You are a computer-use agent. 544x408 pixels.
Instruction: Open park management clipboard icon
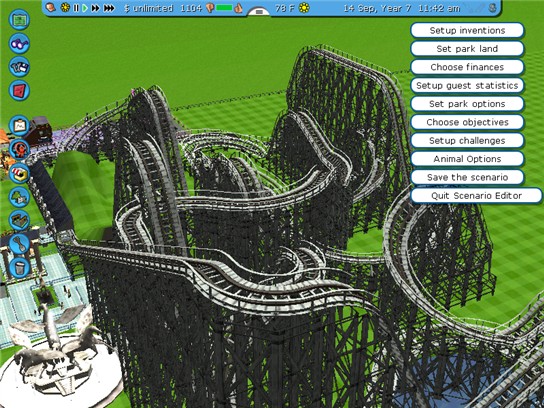pos(19,126)
